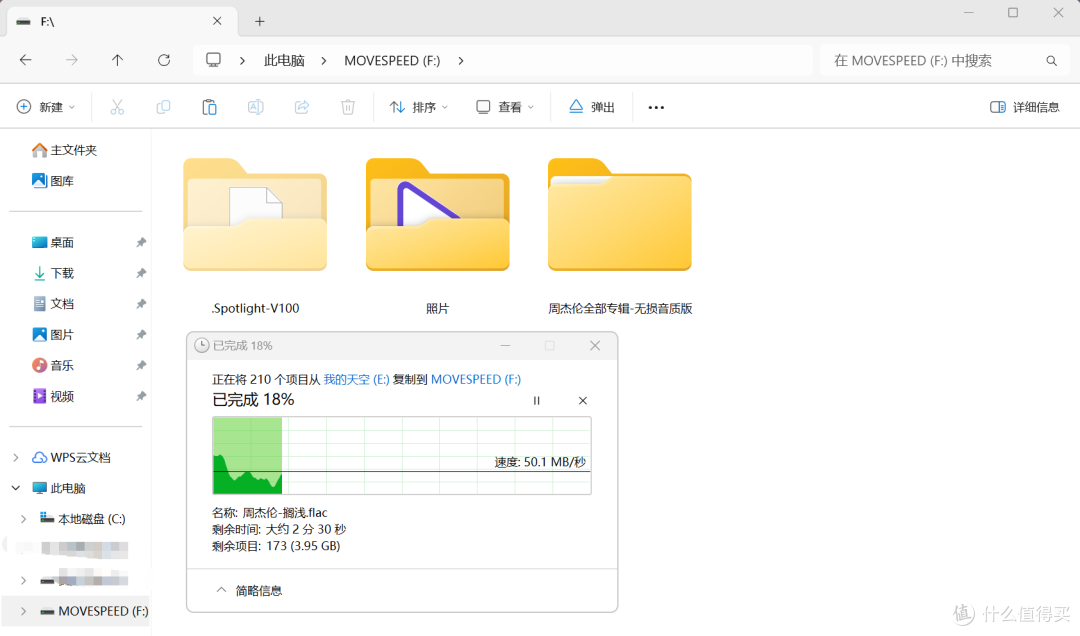This screenshot has width=1080, height=636.
Task: Pause the file copy operation
Action: coord(537,401)
